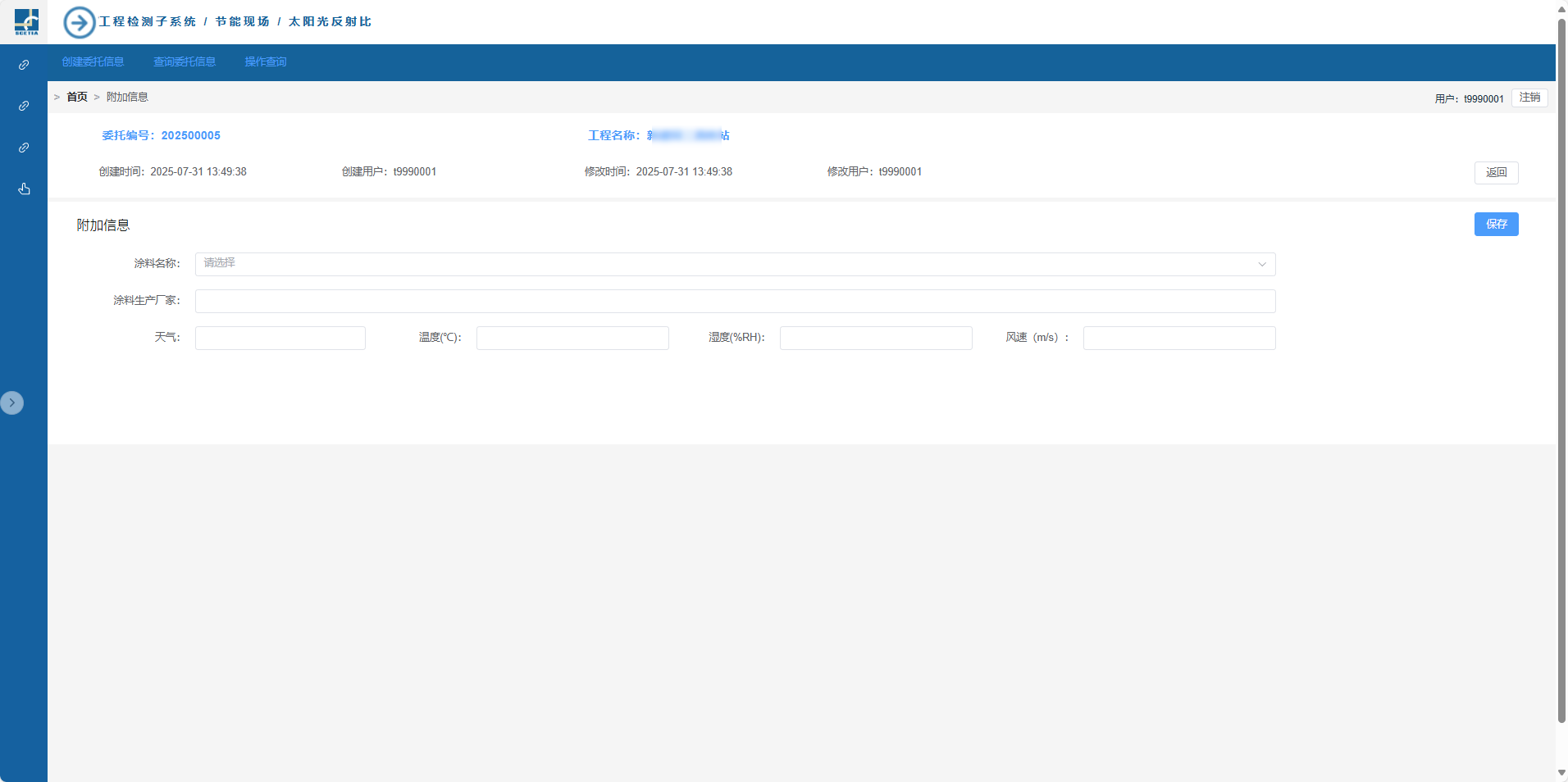Click the 天气 text field
Image resolution: width=1568 pixels, height=782 pixels.
[280, 338]
